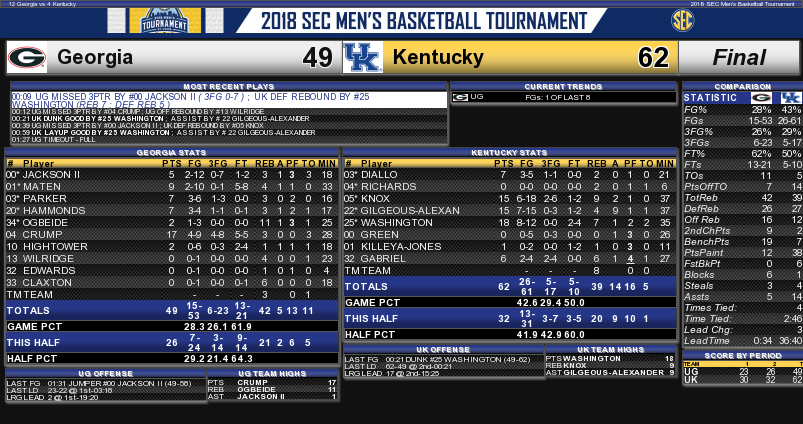The image size is (803, 424).
Task: Click the UK Team Highs panel header
Action: 610,349
